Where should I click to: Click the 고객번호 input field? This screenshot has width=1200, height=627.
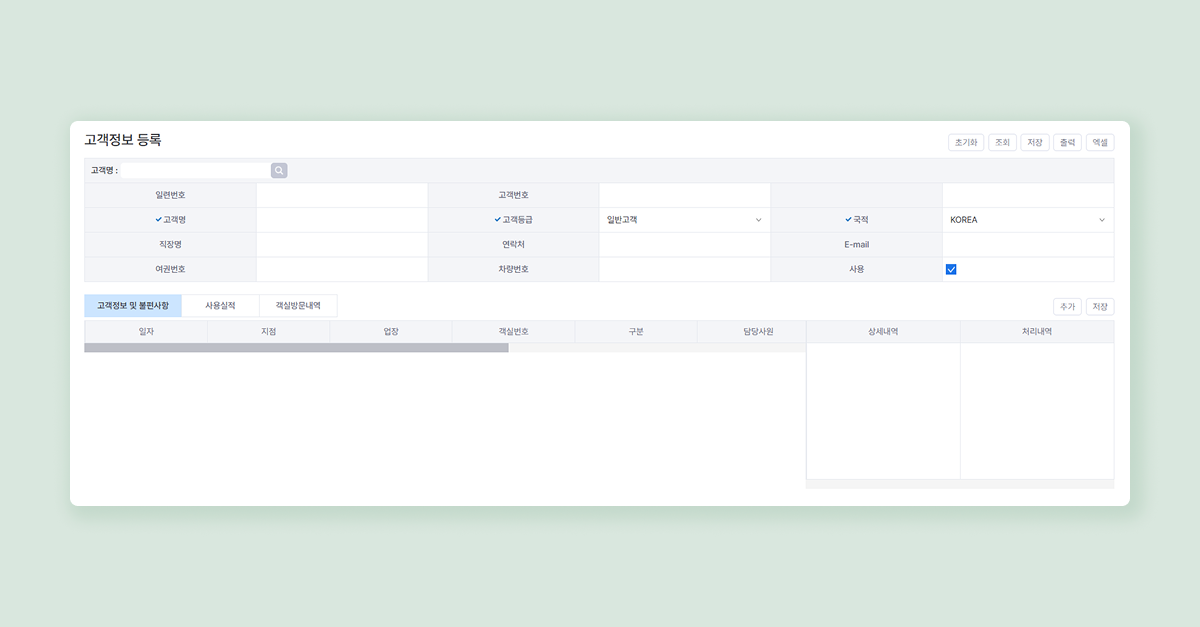[x=685, y=195]
